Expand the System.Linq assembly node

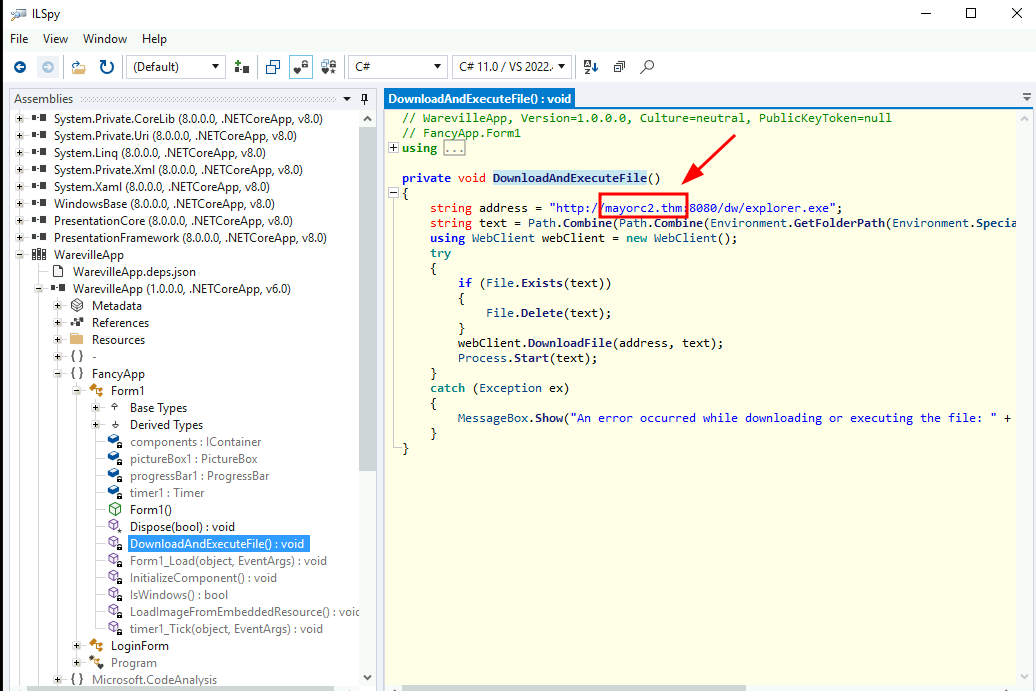click(x=20, y=153)
